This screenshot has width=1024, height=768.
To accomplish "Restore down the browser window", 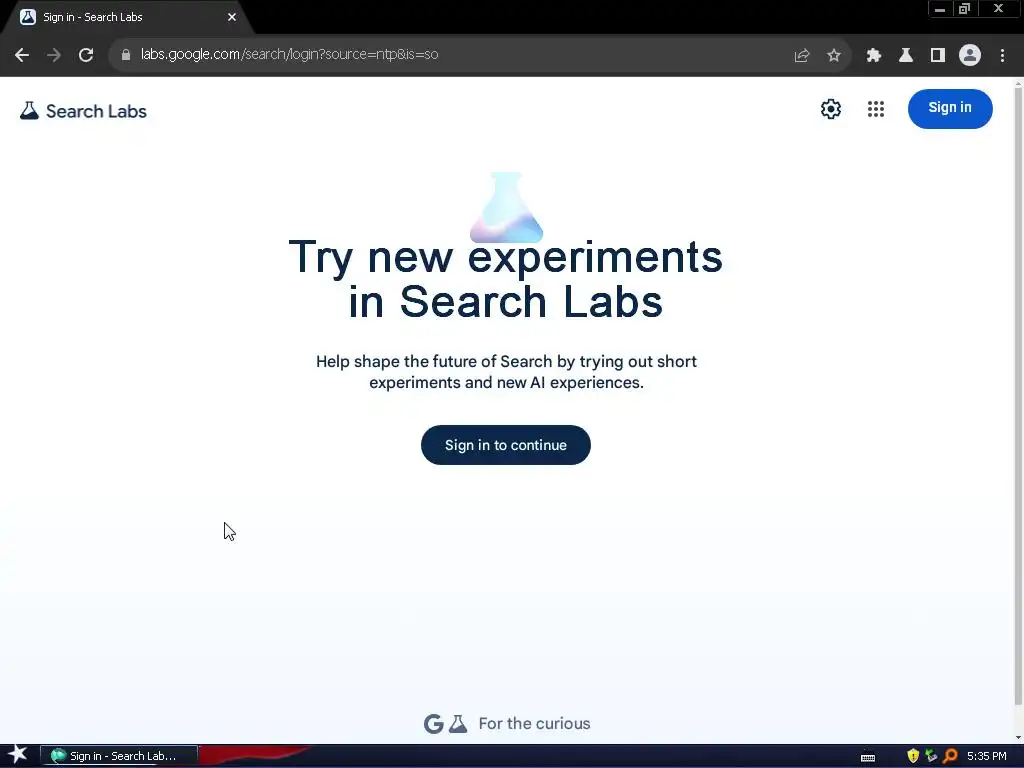I will coord(964,9).
